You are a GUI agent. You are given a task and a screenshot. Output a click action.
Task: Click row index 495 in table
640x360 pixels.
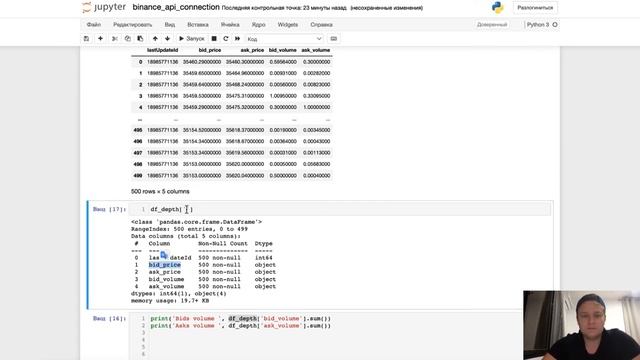(138, 130)
